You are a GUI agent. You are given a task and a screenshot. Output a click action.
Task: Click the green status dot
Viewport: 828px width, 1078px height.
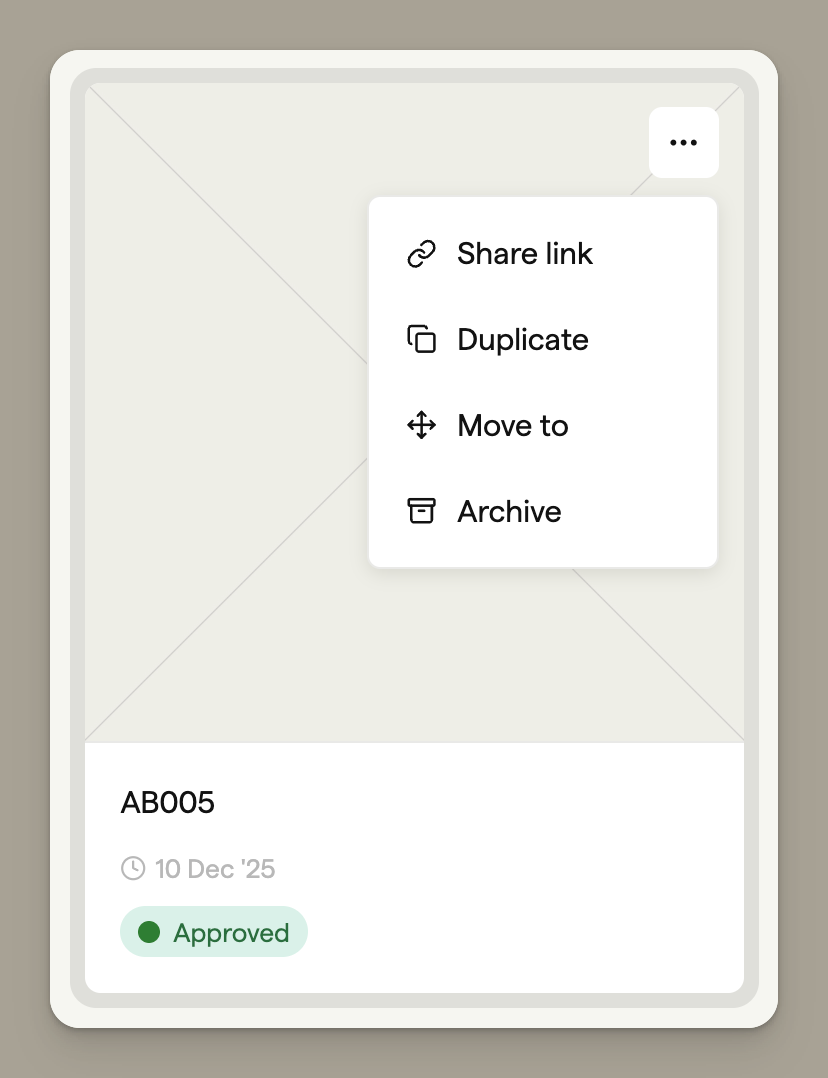[149, 933]
